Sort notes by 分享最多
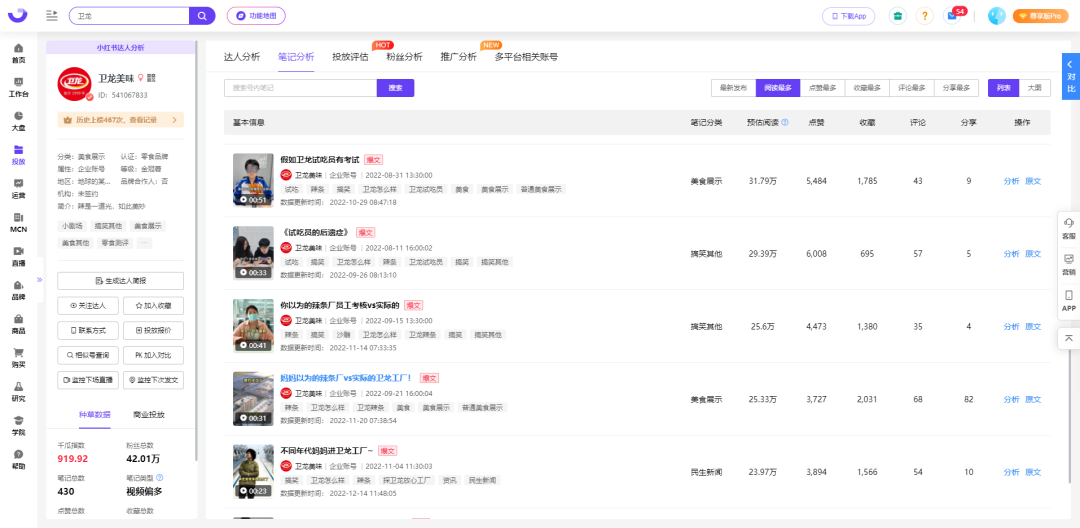The image size is (1080, 528). pos(956,88)
